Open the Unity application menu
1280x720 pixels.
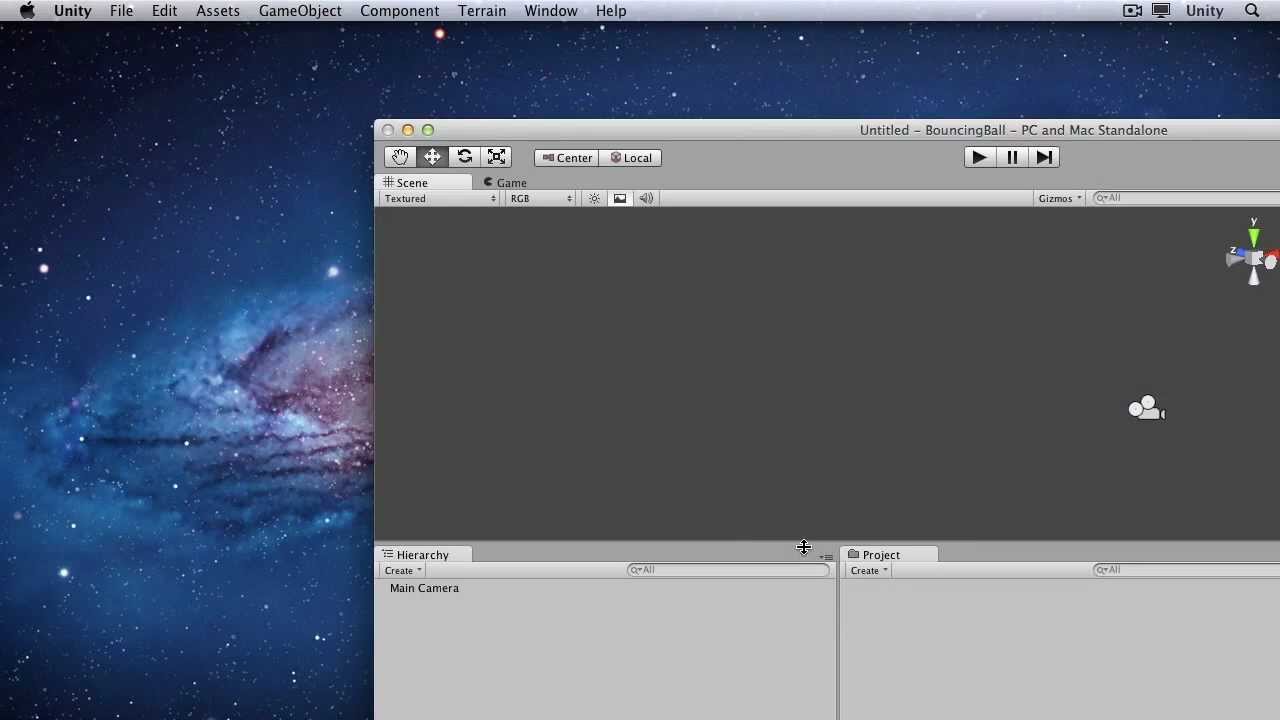point(72,11)
